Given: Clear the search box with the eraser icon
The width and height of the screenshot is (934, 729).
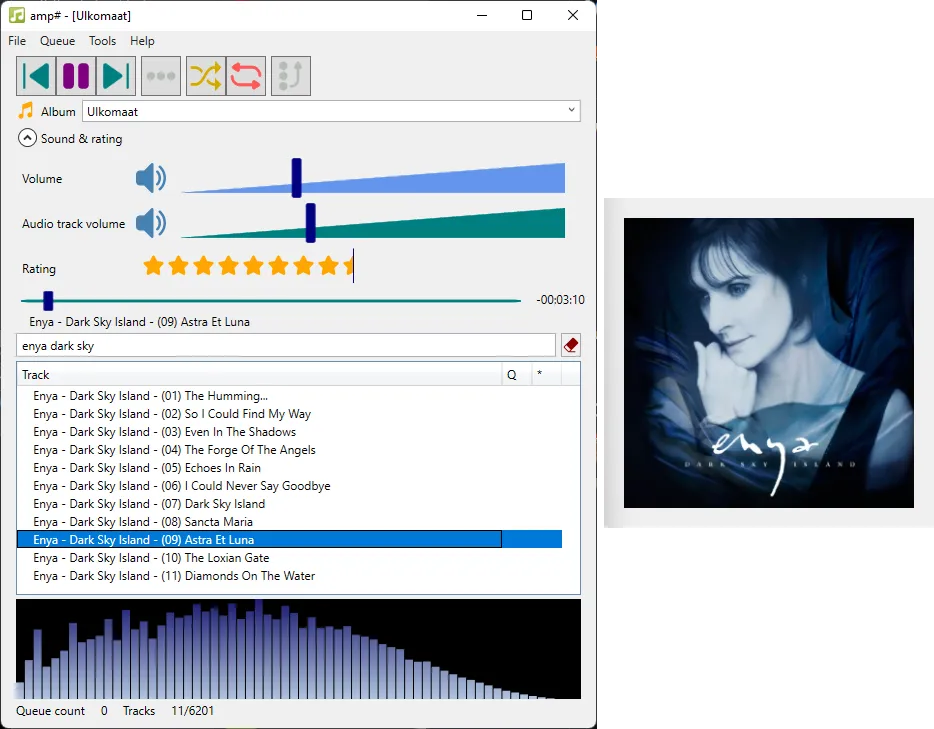Looking at the screenshot, I should tap(570, 344).
